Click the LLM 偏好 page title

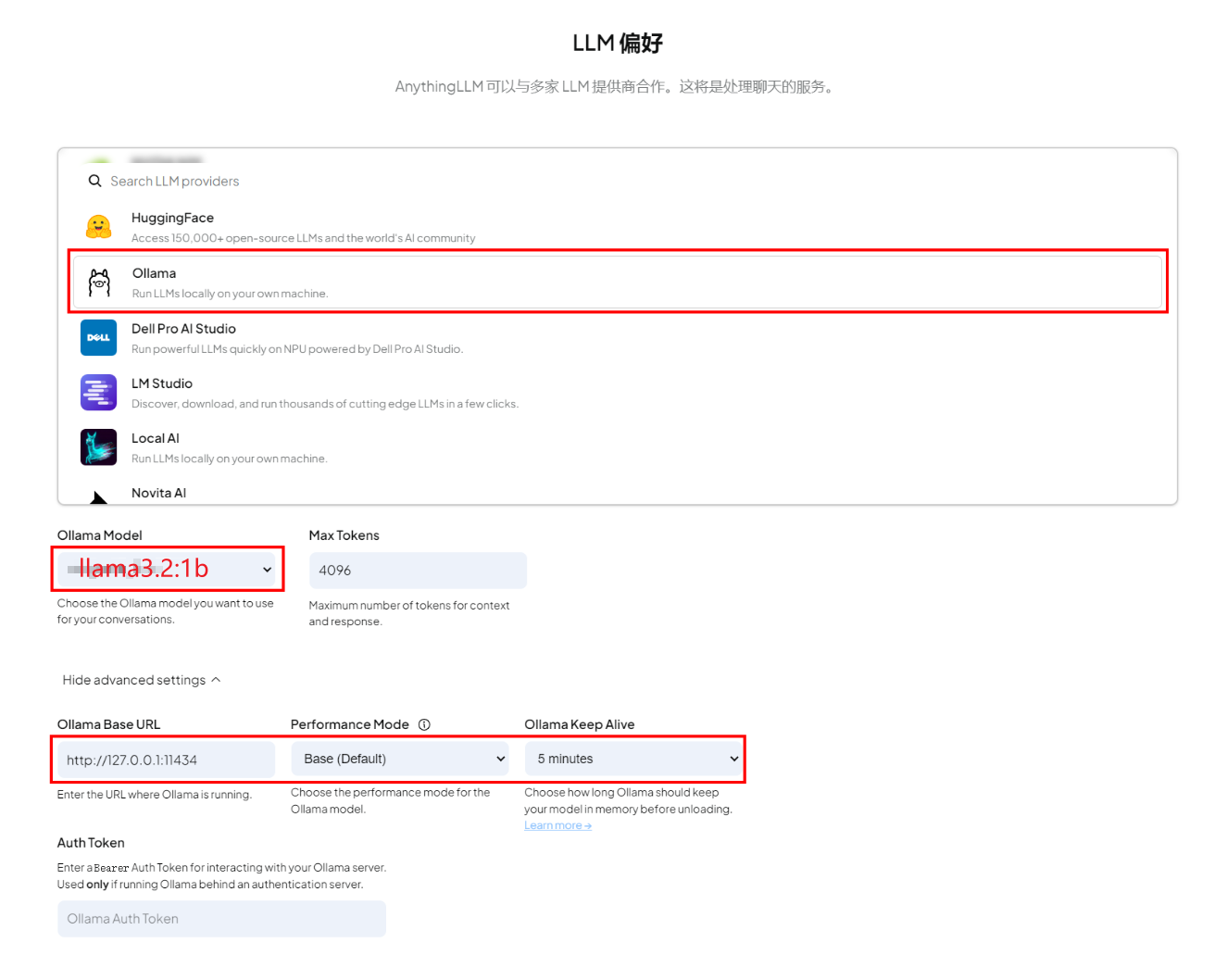(x=618, y=43)
